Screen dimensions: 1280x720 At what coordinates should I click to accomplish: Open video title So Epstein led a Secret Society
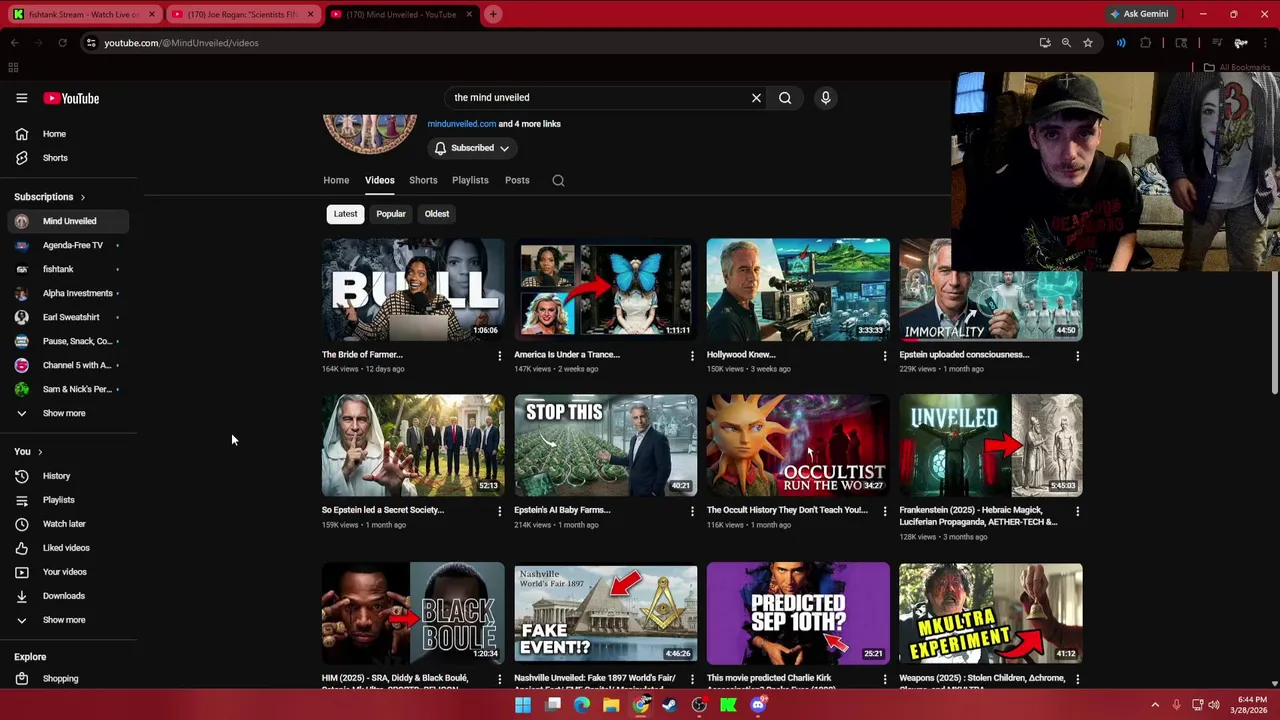pos(383,510)
